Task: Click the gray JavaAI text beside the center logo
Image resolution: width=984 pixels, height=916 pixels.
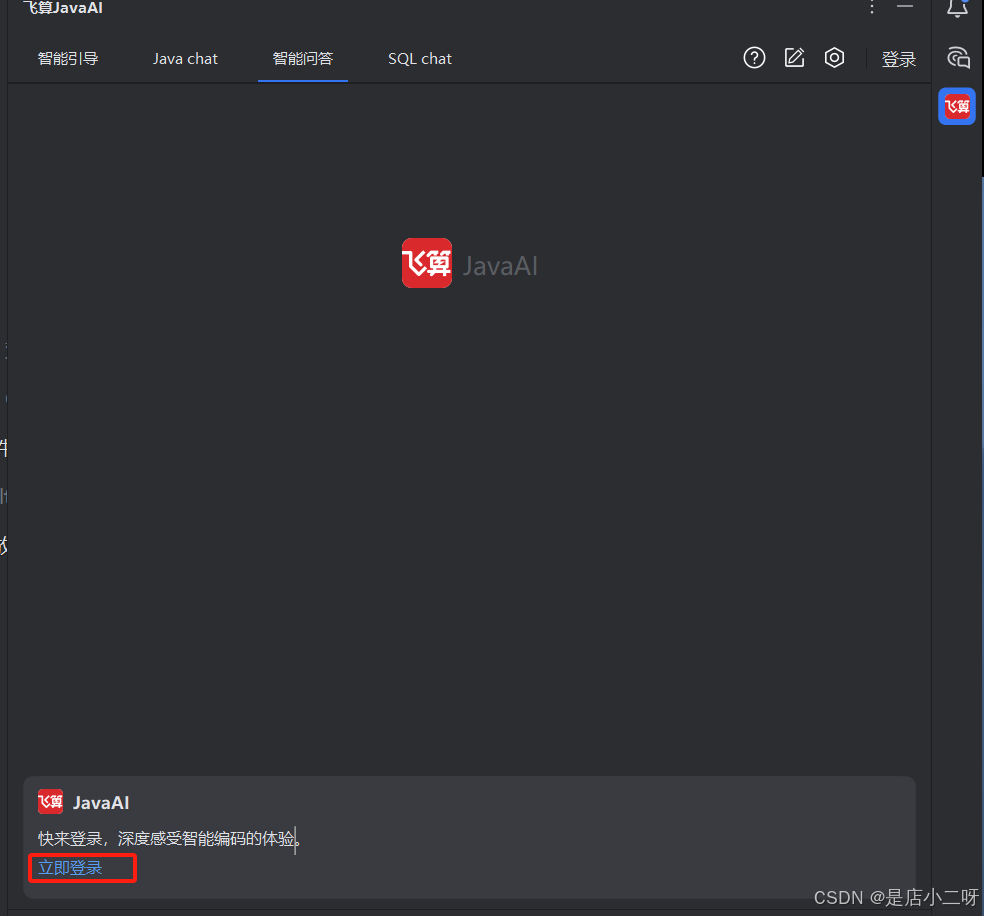Action: coord(500,266)
